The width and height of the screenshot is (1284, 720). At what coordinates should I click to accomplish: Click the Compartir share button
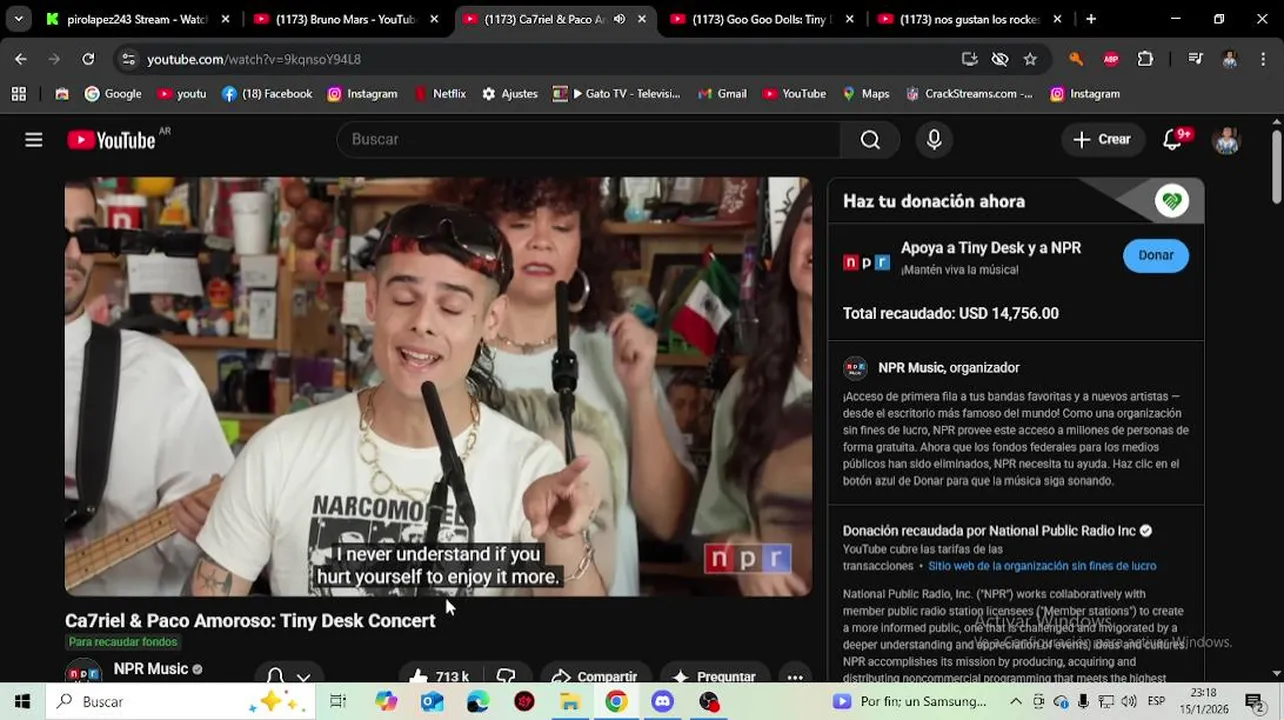coord(594,677)
